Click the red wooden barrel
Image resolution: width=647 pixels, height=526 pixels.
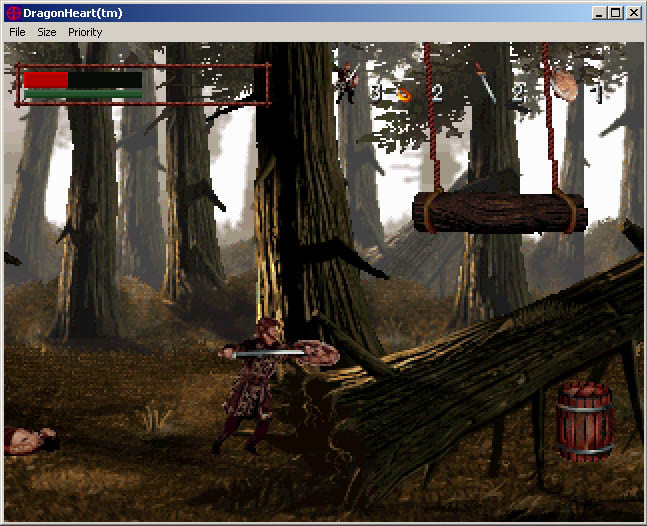[x=585, y=422]
